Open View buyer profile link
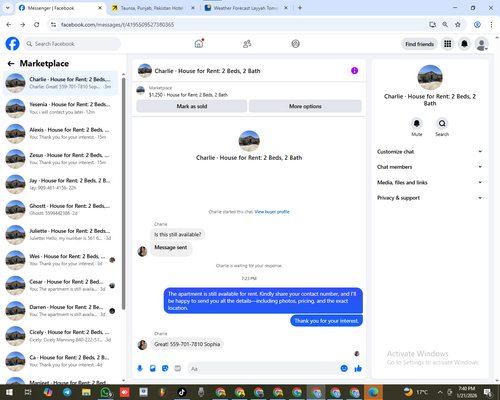 [x=272, y=212]
